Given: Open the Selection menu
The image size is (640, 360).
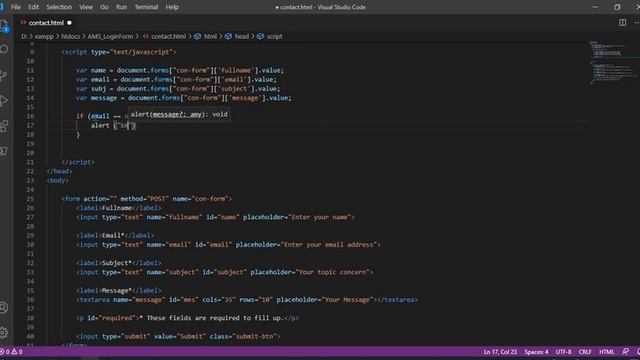Looking at the screenshot, I should pyautogui.click(x=59, y=7).
